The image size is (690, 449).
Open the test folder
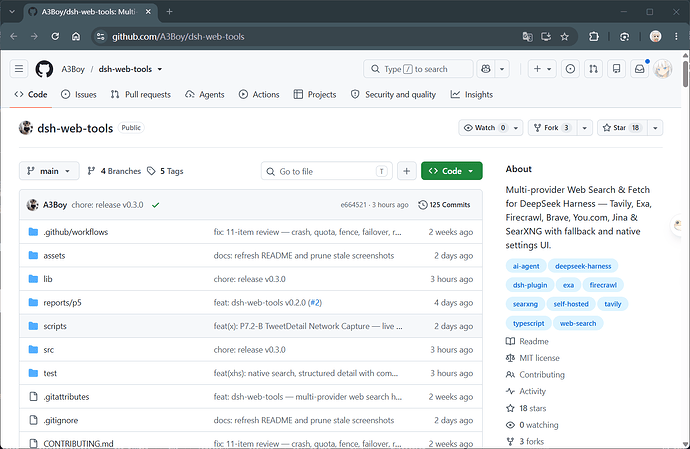50,373
